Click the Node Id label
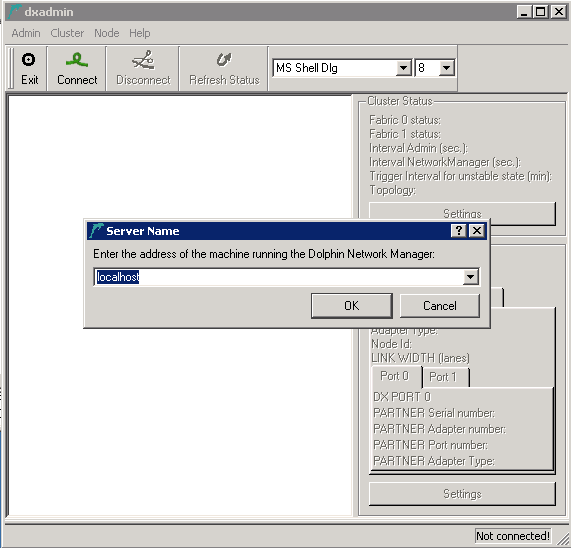This screenshot has height=548, width=571. click(391, 344)
